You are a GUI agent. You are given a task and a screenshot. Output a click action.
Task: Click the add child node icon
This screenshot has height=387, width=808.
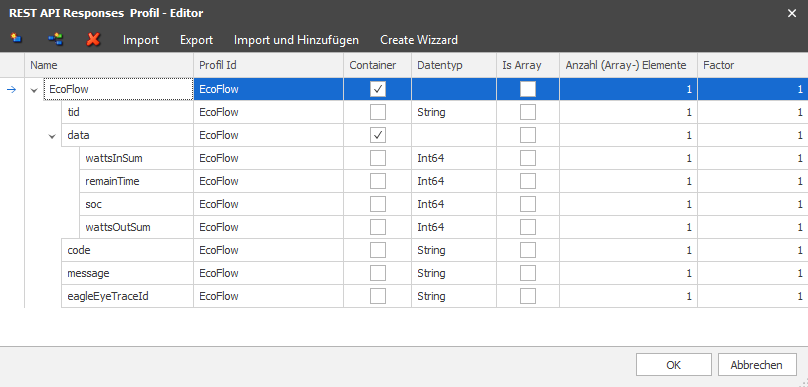55,39
